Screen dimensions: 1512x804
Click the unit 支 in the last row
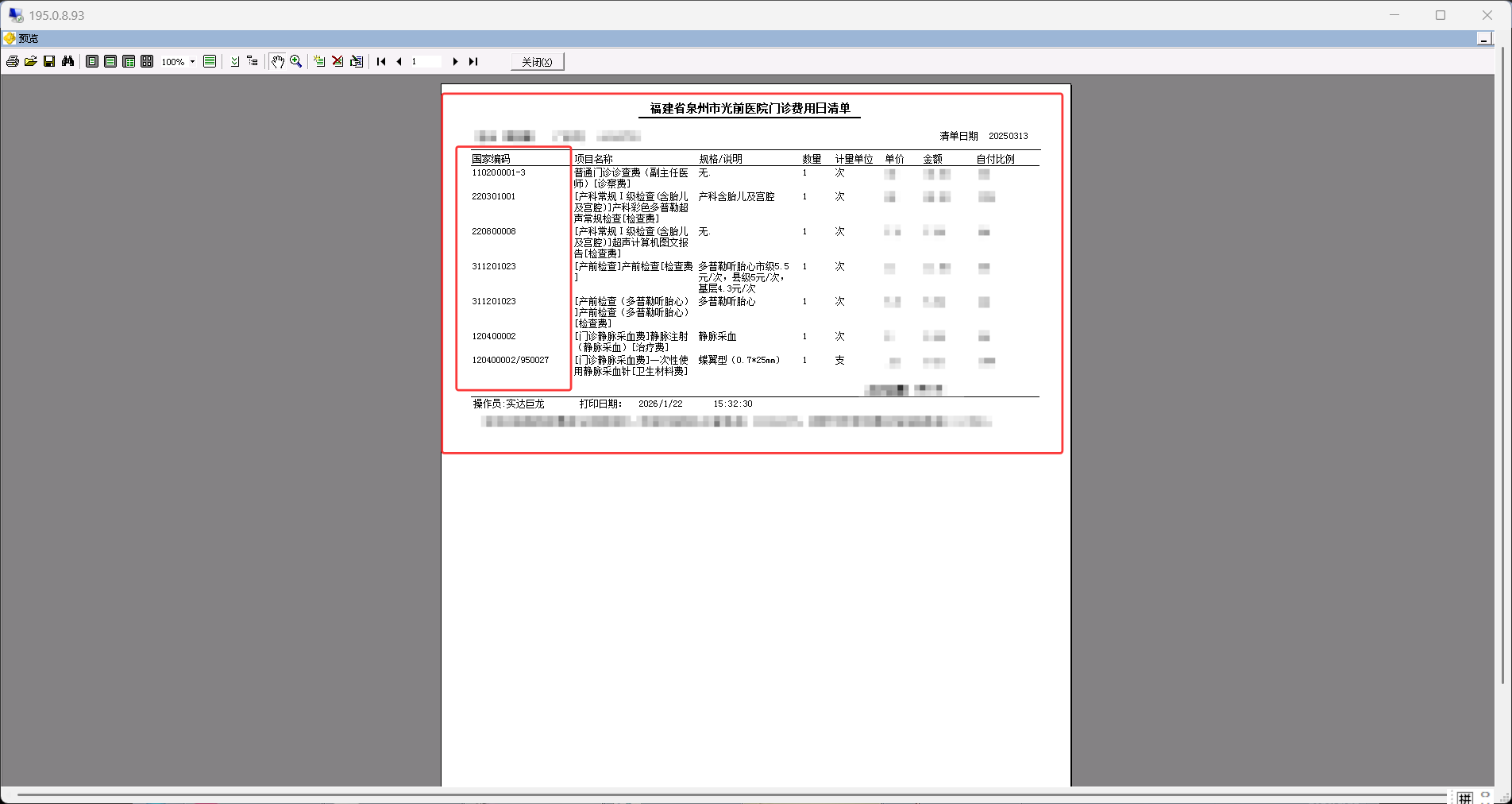pos(839,360)
